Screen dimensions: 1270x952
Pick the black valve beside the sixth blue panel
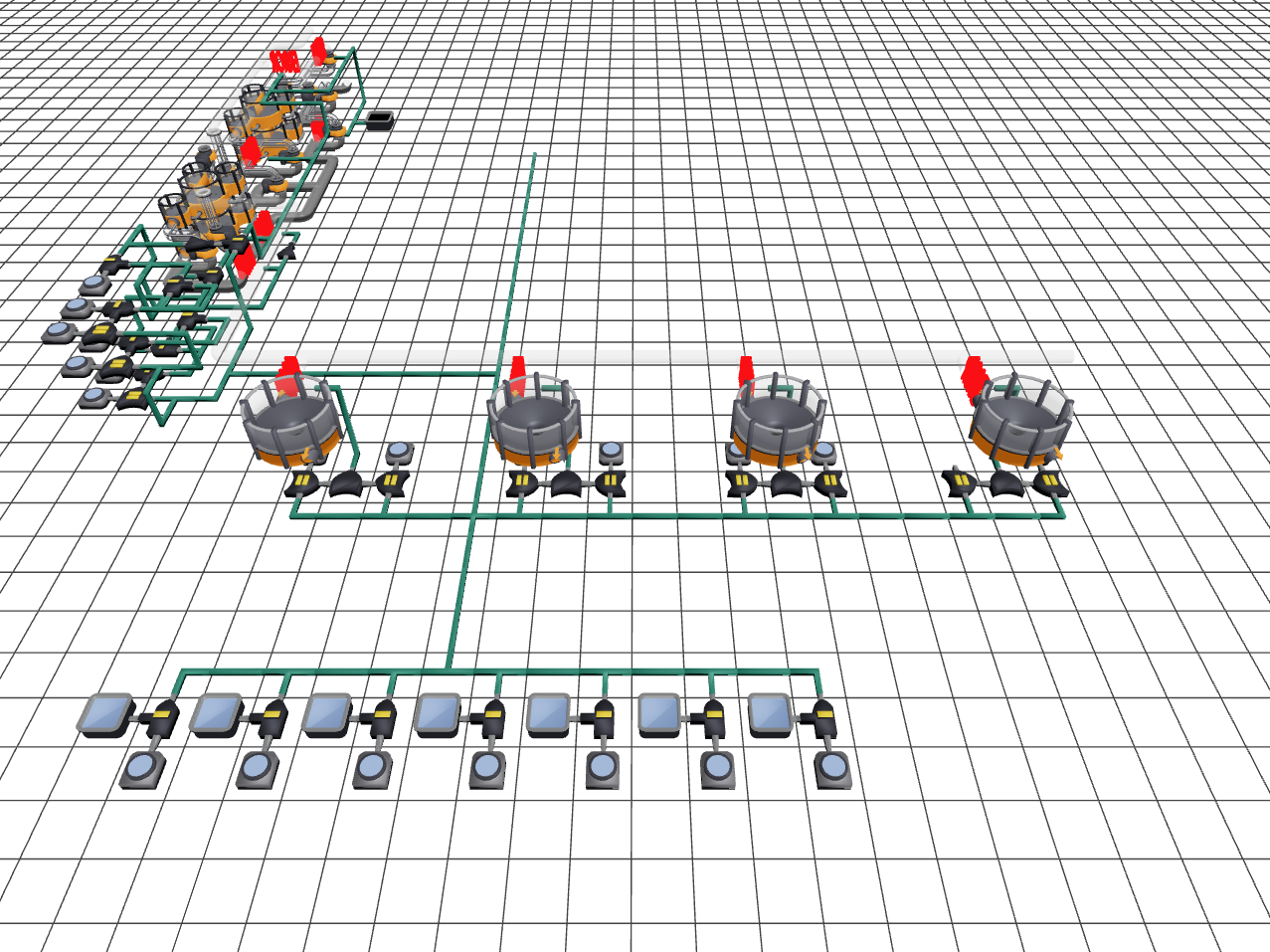point(713,719)
